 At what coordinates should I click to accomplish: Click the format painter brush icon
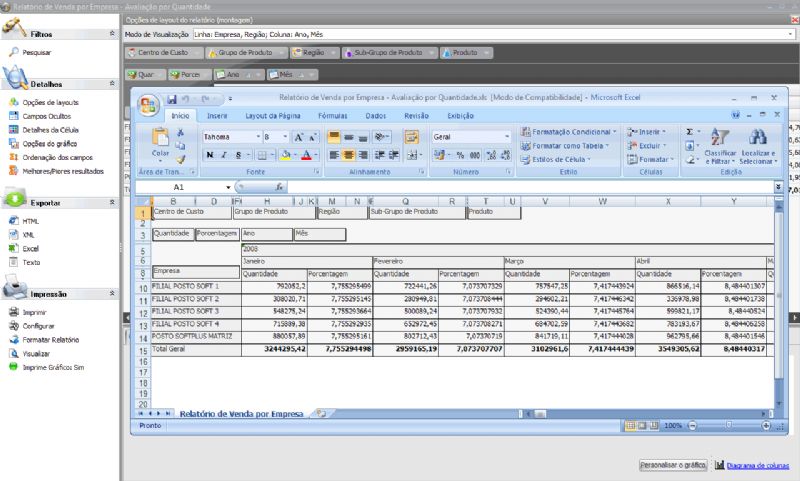[180, 159]
